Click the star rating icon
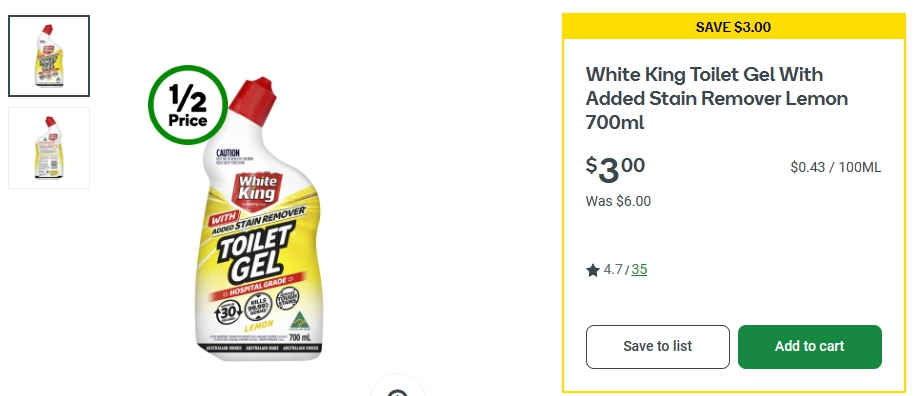923x396 pixels. pyautogui.click(x=593, y=271)
